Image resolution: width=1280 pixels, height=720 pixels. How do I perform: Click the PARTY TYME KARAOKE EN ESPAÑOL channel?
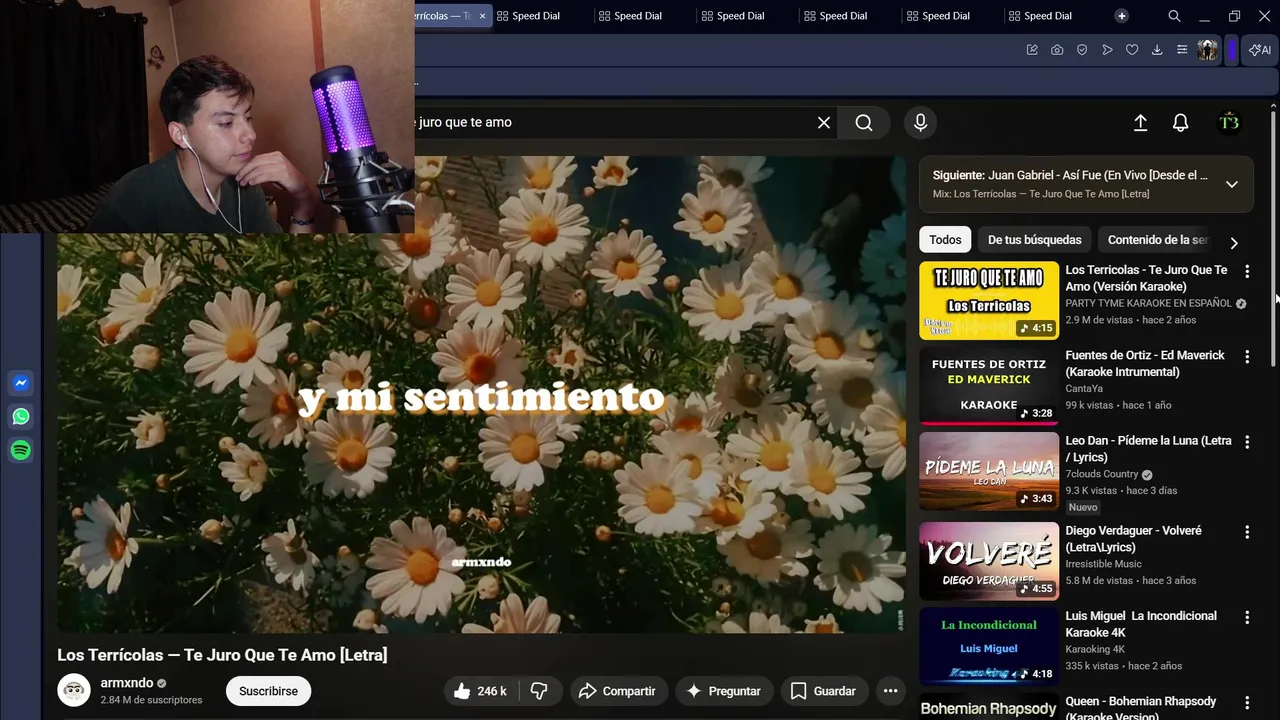pyautogui.click(x=1148, y=303)
